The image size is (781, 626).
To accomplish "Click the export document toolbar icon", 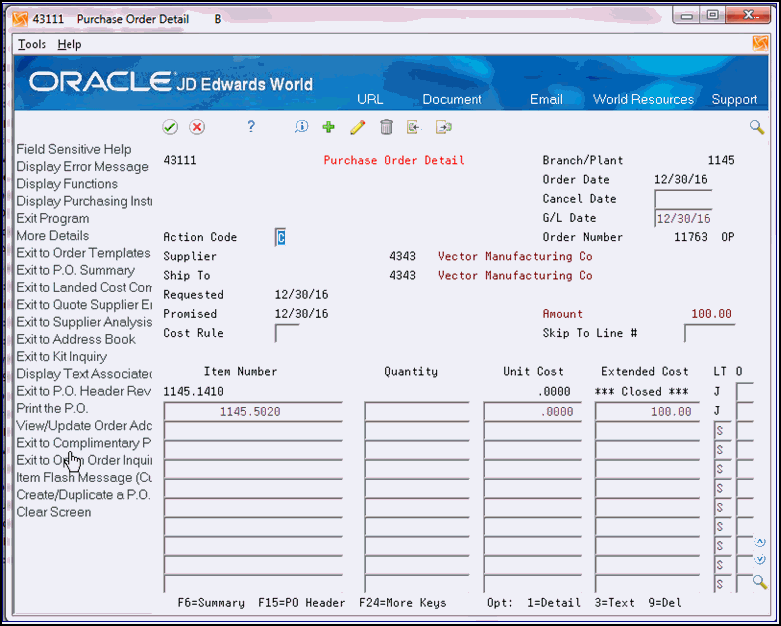I will [x=443, y=127].
